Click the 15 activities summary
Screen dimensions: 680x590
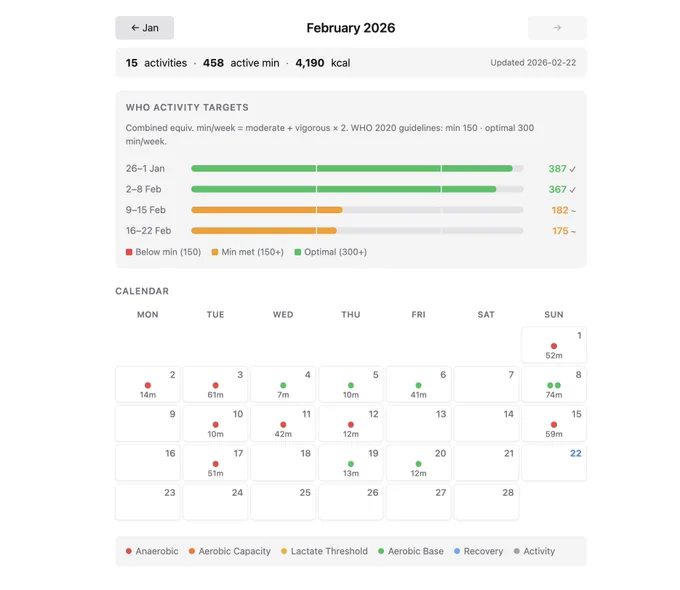pos(156,63)
